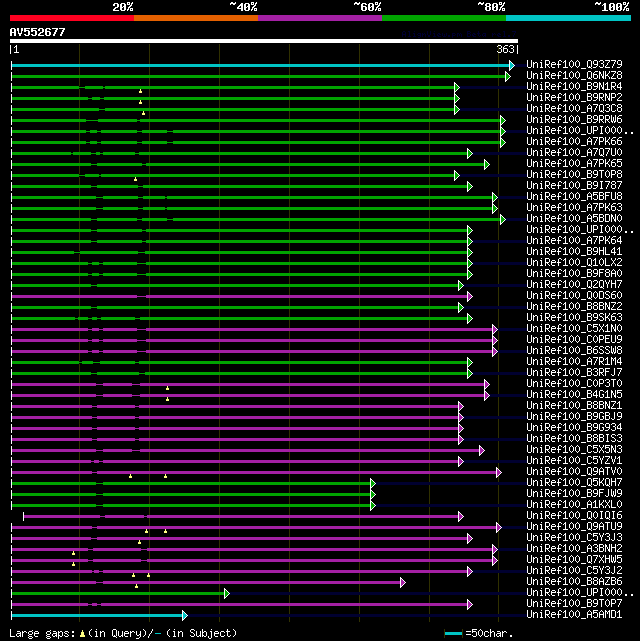640x641 pixels.
Task: Click the purple arrowhead ending the C5X5N3 alignment
Action: [x=482, y=450]
